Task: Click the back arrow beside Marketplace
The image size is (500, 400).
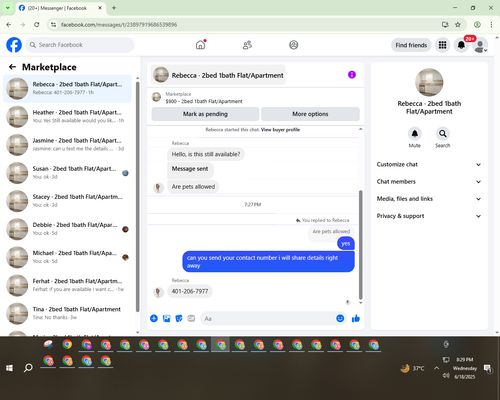Action: 12,67
